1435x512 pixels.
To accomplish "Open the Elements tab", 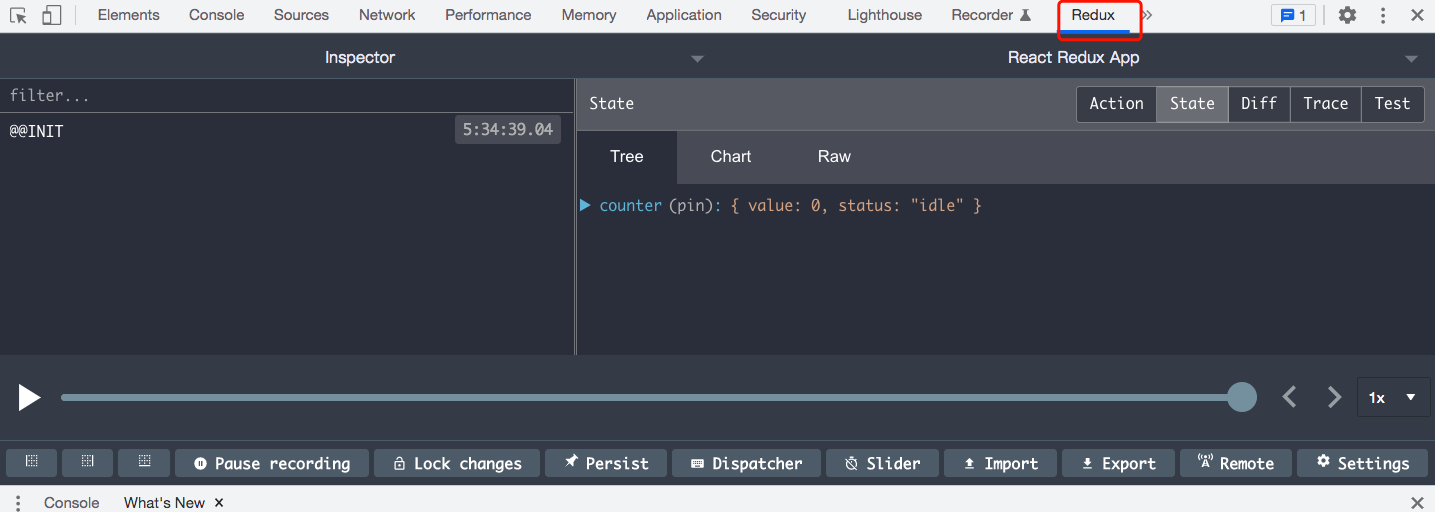I will pyautogui.click(x=128, y=15).
